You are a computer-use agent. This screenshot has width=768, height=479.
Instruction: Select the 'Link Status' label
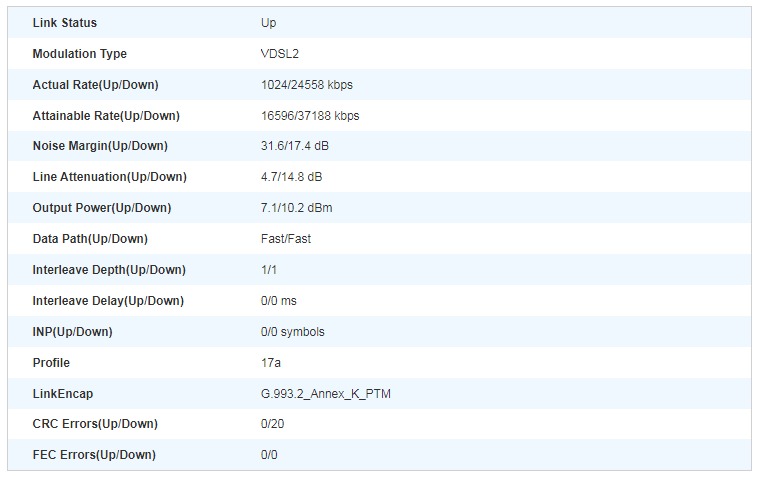(x=65, y=23)
